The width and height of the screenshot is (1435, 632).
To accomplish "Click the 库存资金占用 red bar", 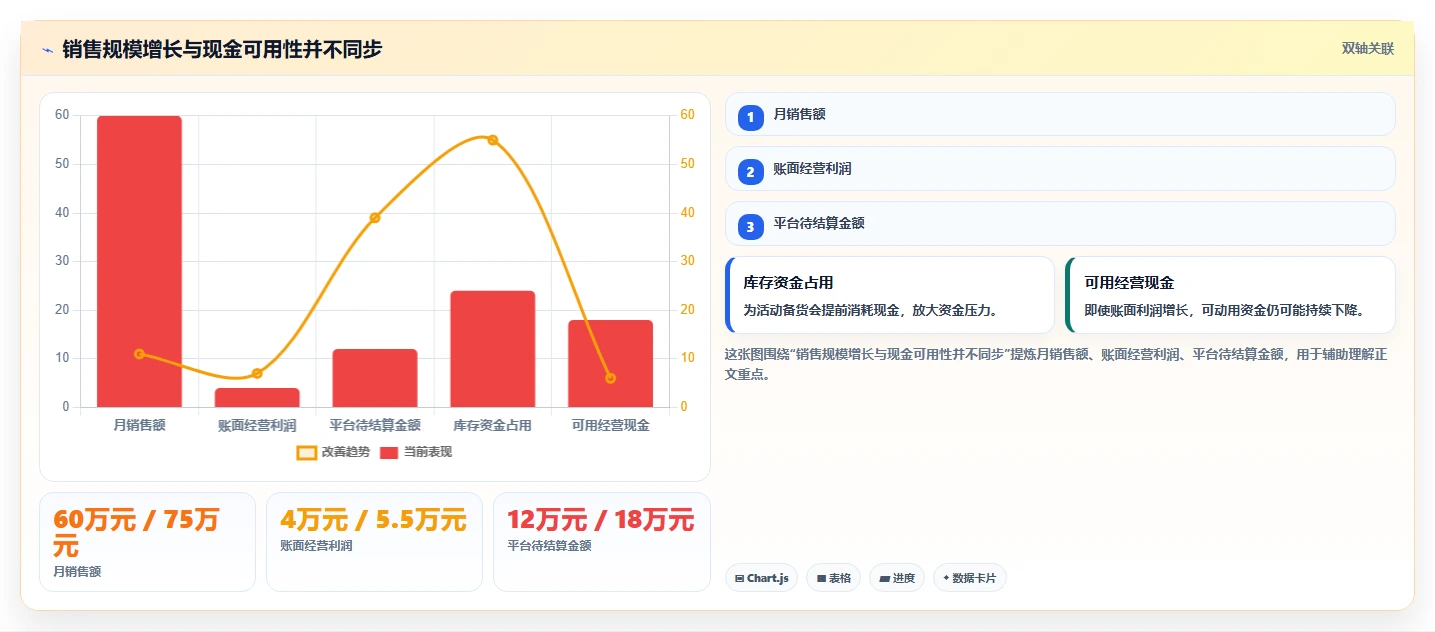I will click(493, 349).
